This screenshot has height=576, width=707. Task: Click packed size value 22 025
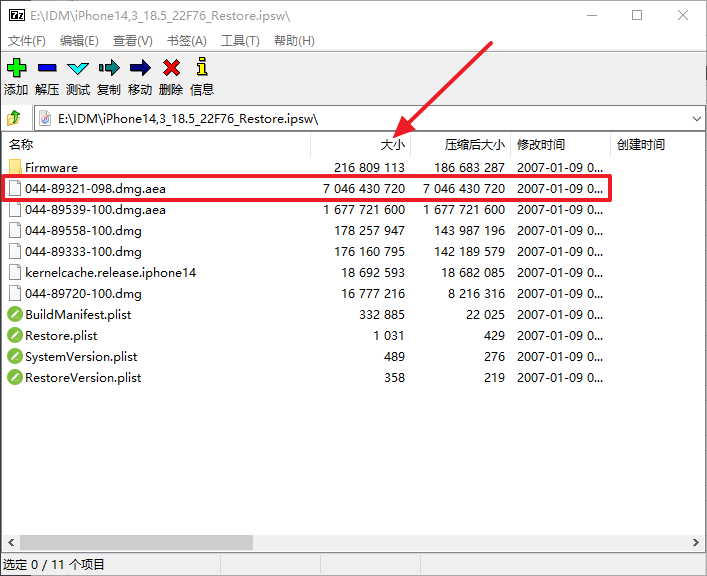tap(485, 314)
